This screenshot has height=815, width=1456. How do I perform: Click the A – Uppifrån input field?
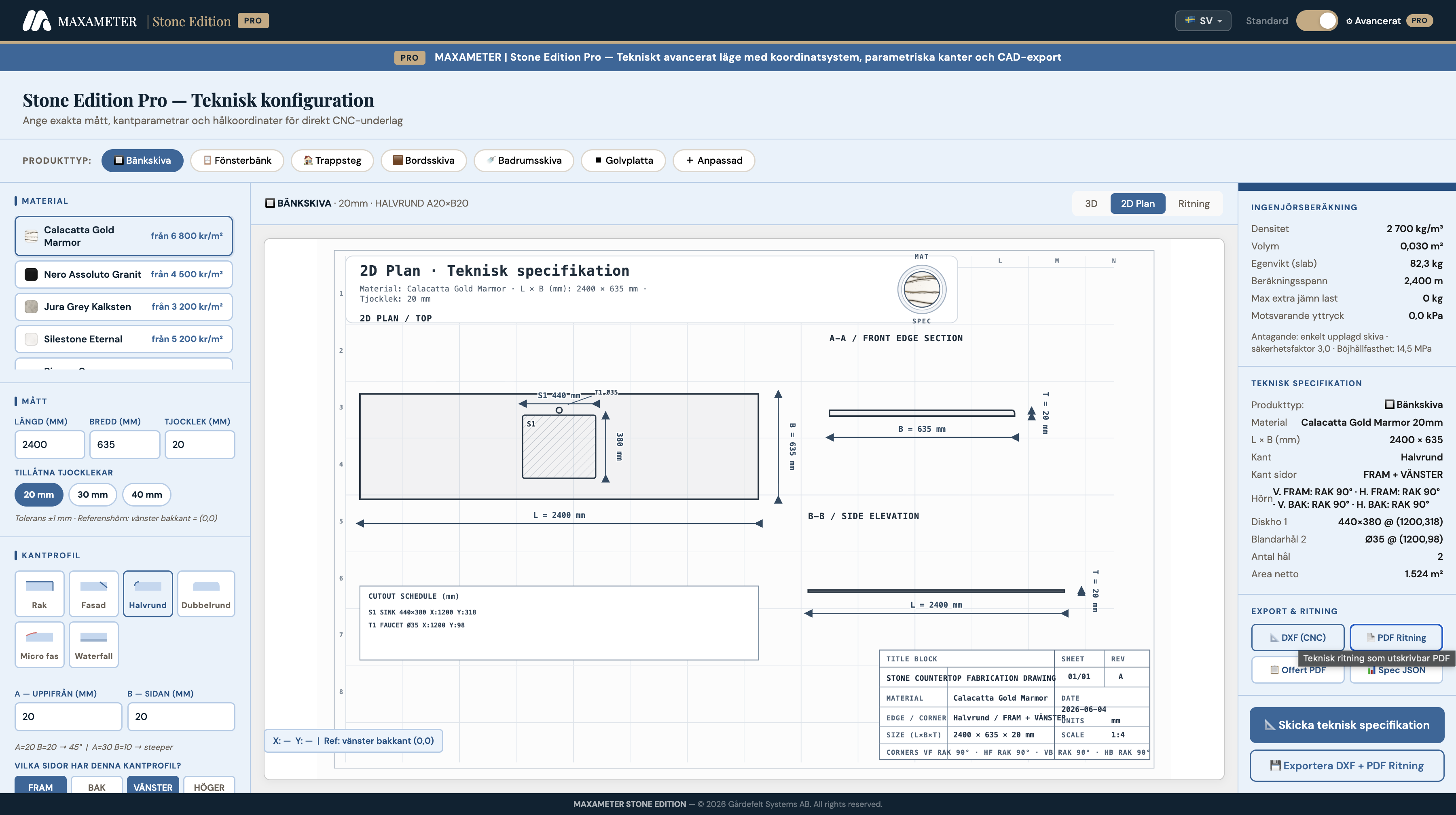point(68,716)
